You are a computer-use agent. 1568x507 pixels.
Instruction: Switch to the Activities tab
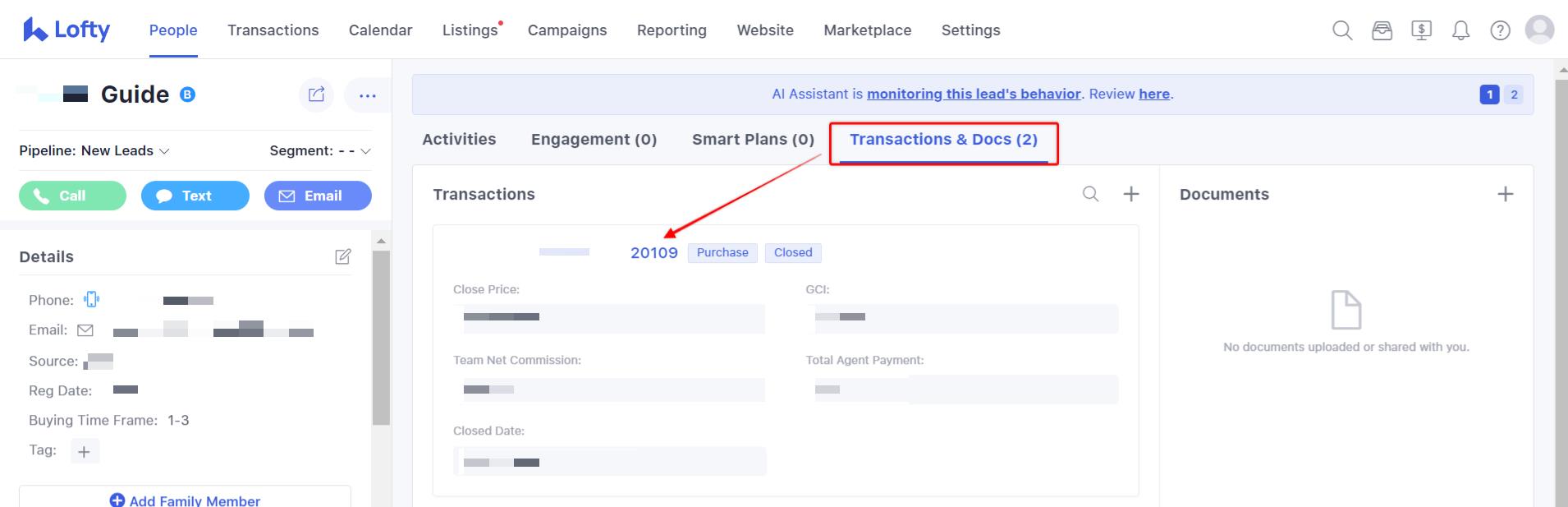click(459, 140)
